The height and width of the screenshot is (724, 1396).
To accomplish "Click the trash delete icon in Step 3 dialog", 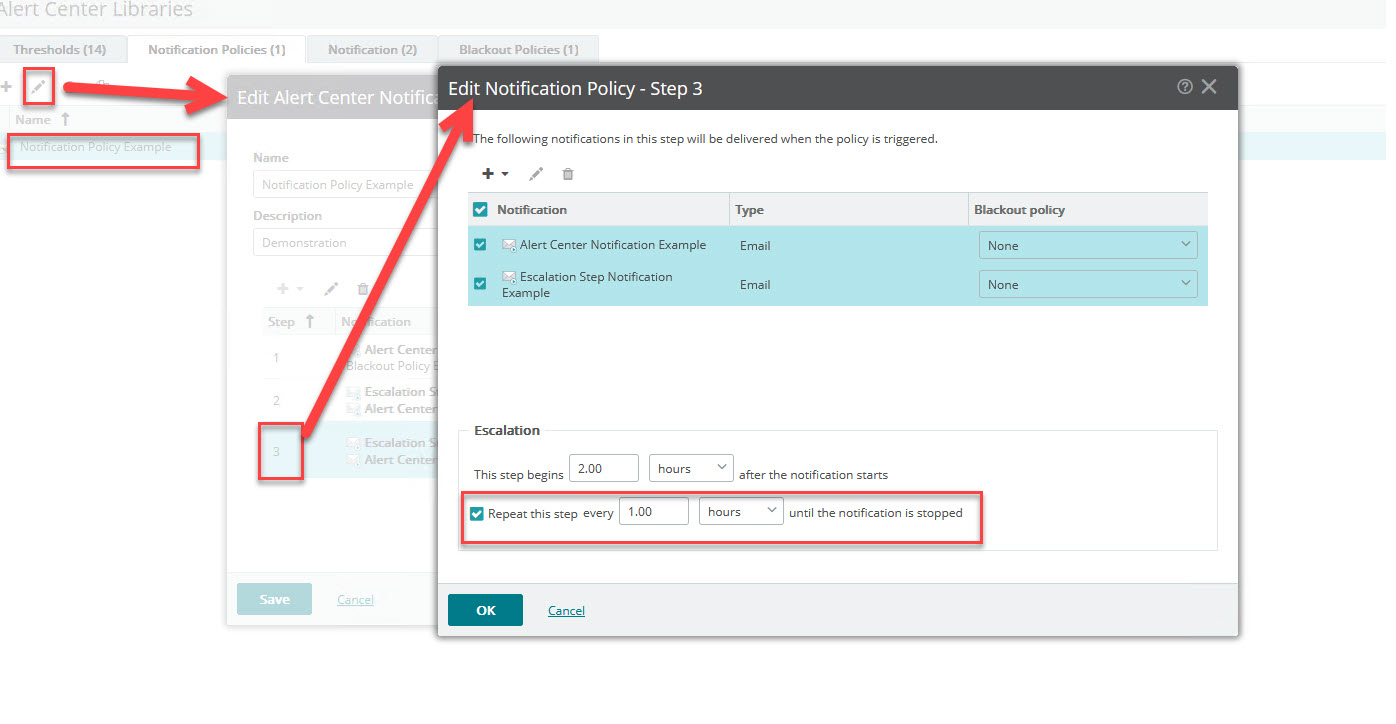I will coord(568,174).
